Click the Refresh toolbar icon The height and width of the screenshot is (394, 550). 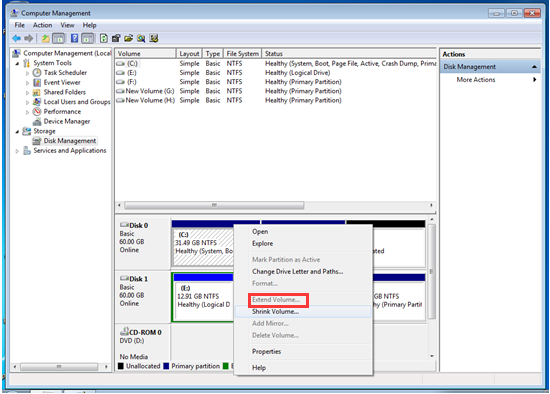(x=103, y=38)
